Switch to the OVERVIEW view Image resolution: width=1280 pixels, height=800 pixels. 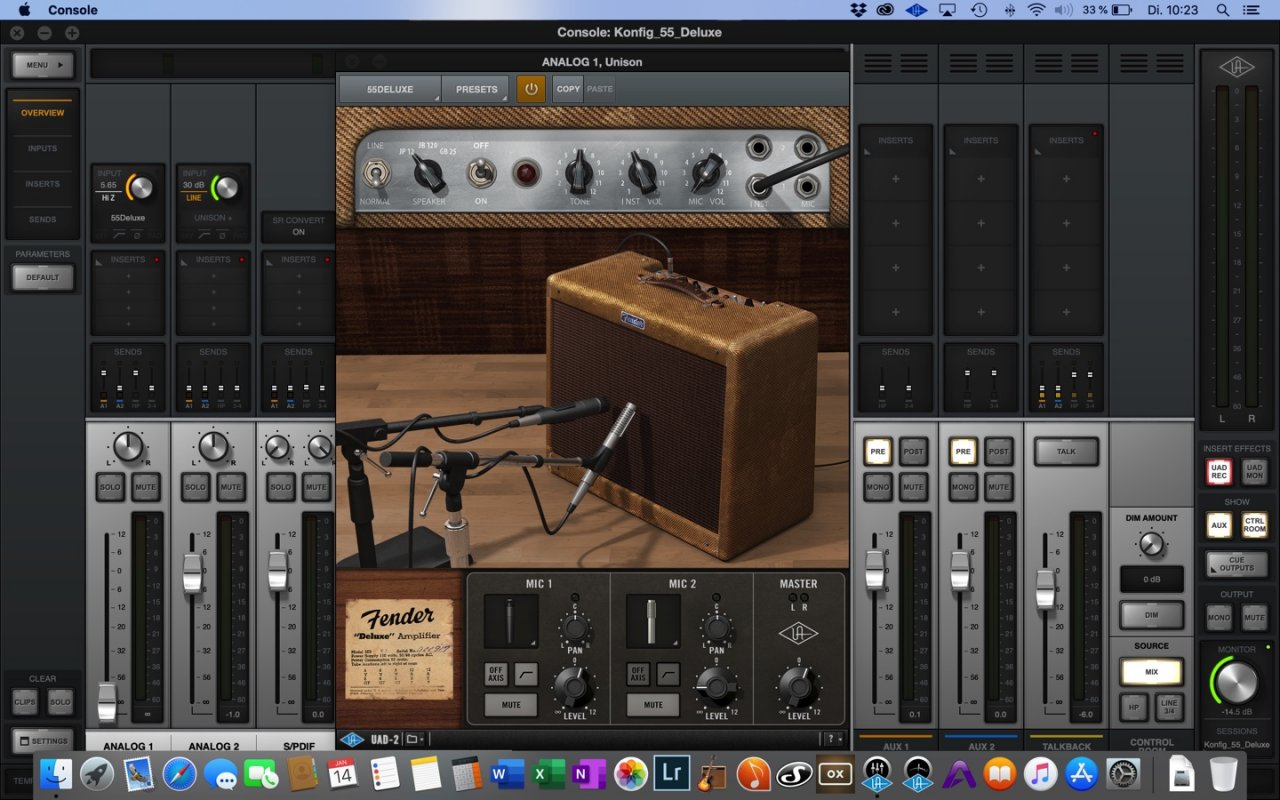(42, 113)
